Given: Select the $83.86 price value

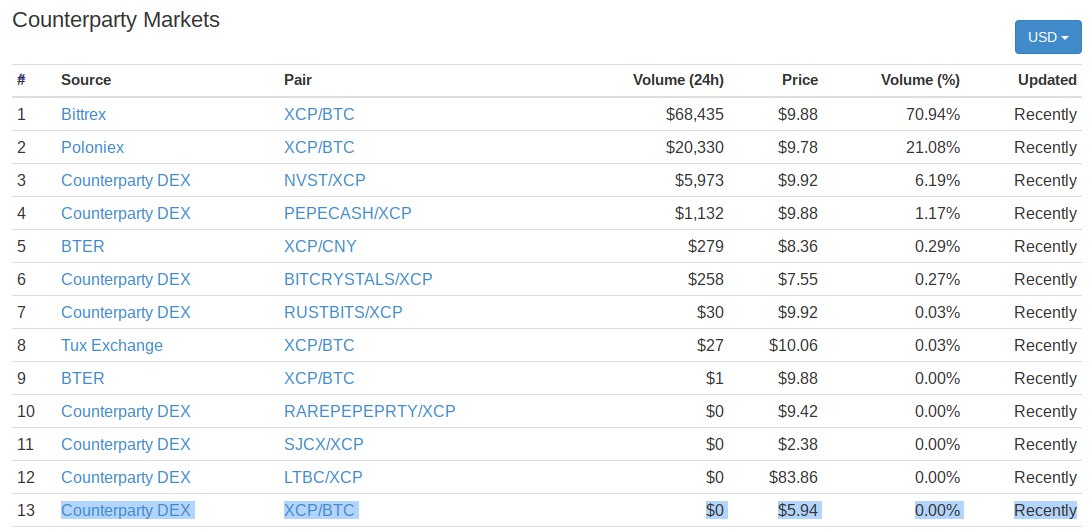Looking at the screenshot, I should [794, 477].
